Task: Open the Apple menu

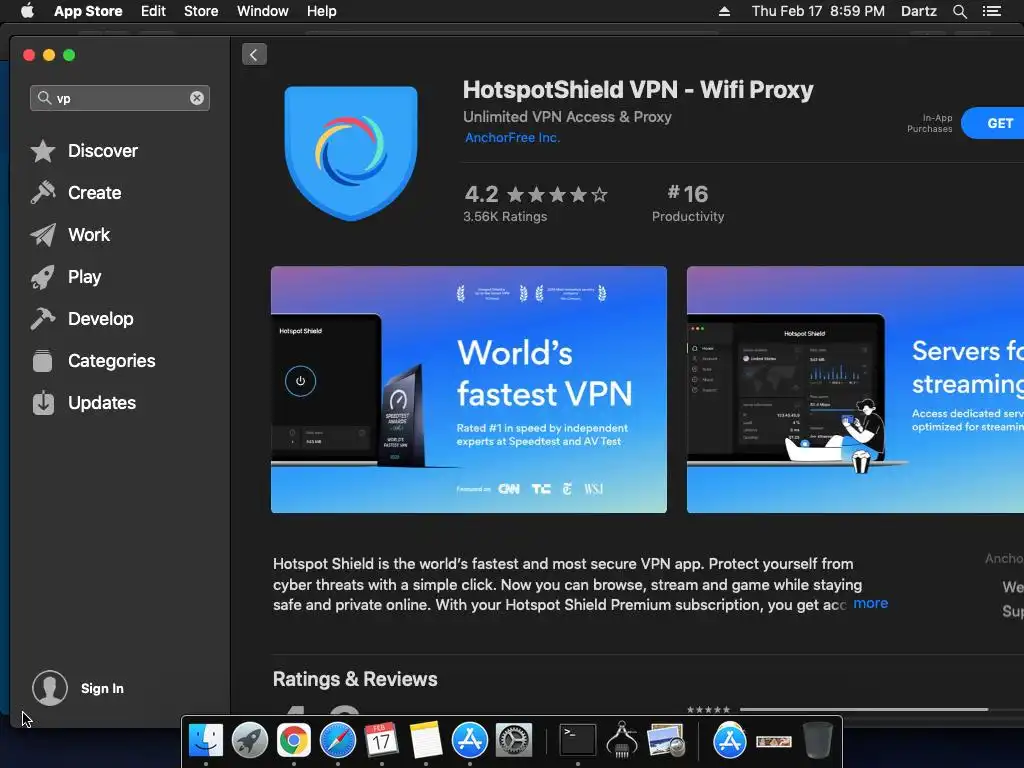Action: [x=27, y=11]
